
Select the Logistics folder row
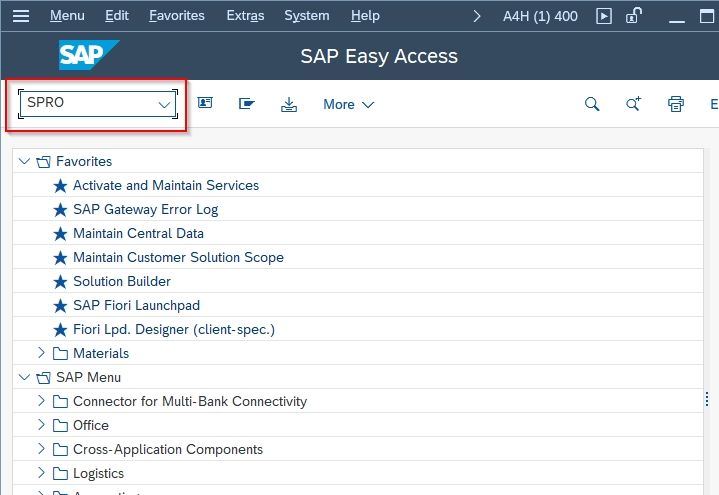click(358, 473)
